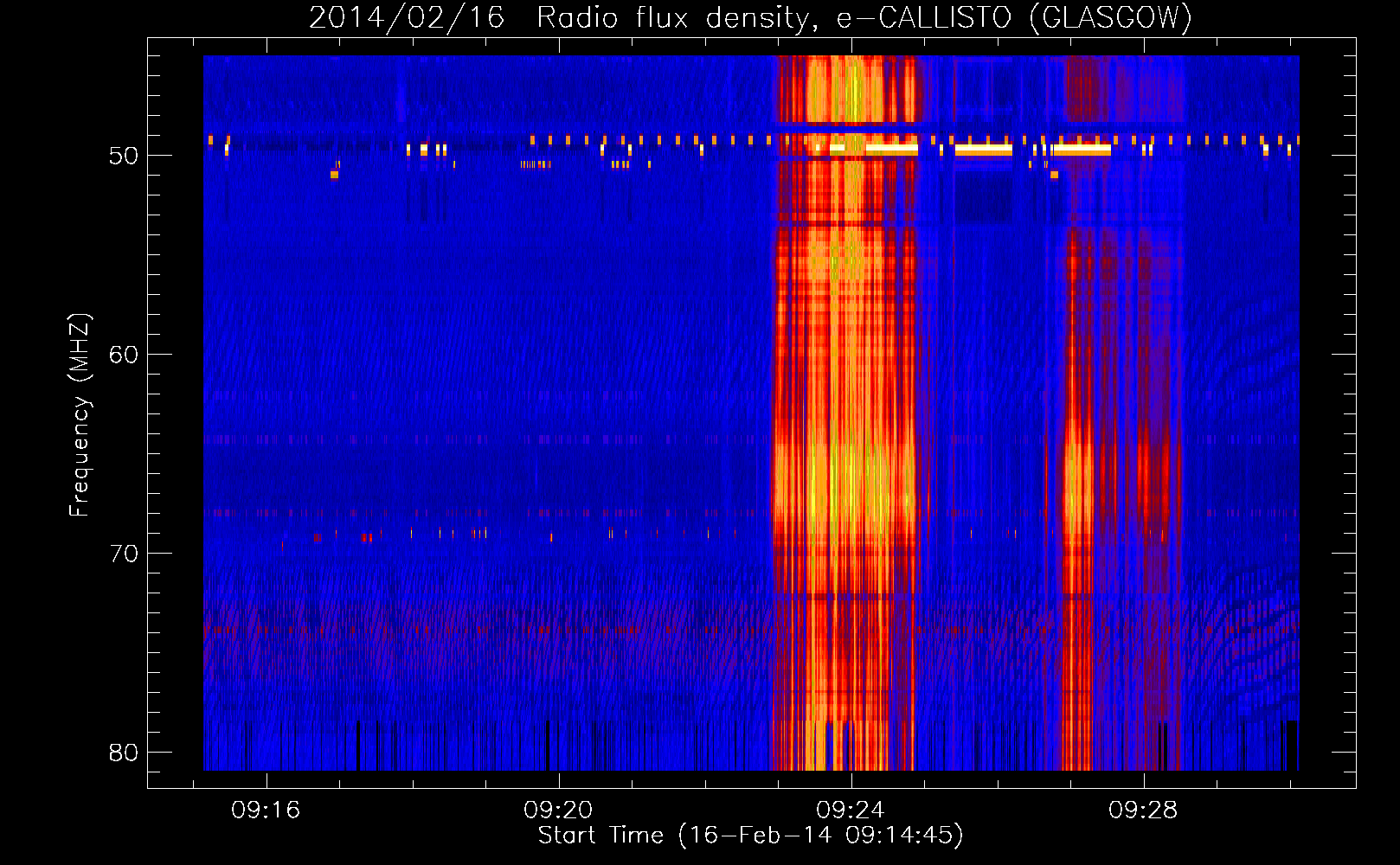
Task: Click the 'Start Time (16-Feb-14 09:14:45)' axis label
Action: click(750, 836)
